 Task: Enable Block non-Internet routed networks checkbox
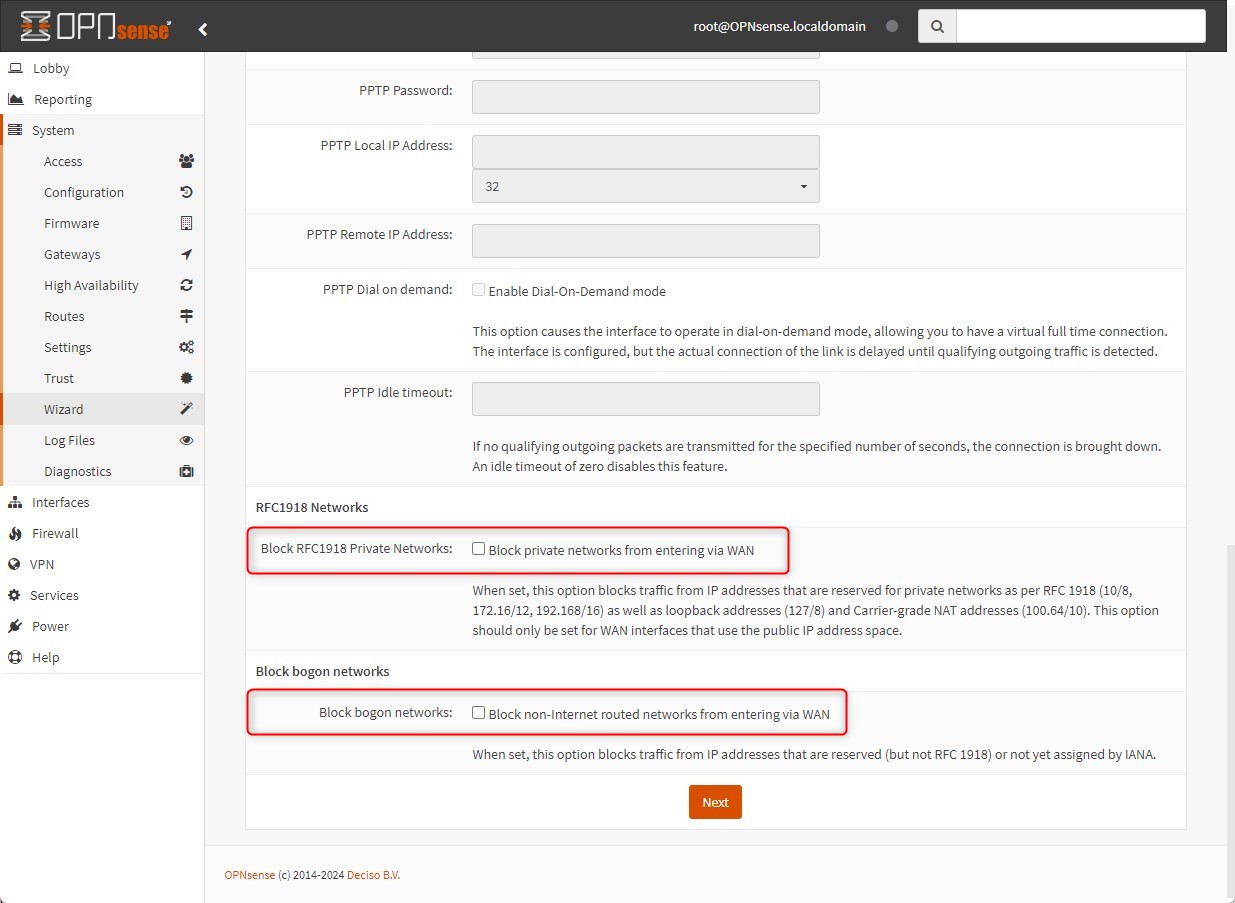pyautogui.click(x=479, y=713)
